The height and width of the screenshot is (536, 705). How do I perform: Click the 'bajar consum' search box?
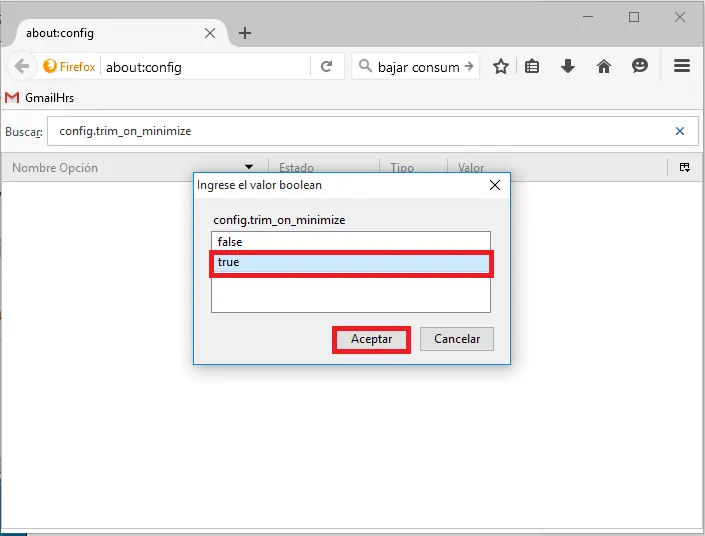click(x=415, y=67)
